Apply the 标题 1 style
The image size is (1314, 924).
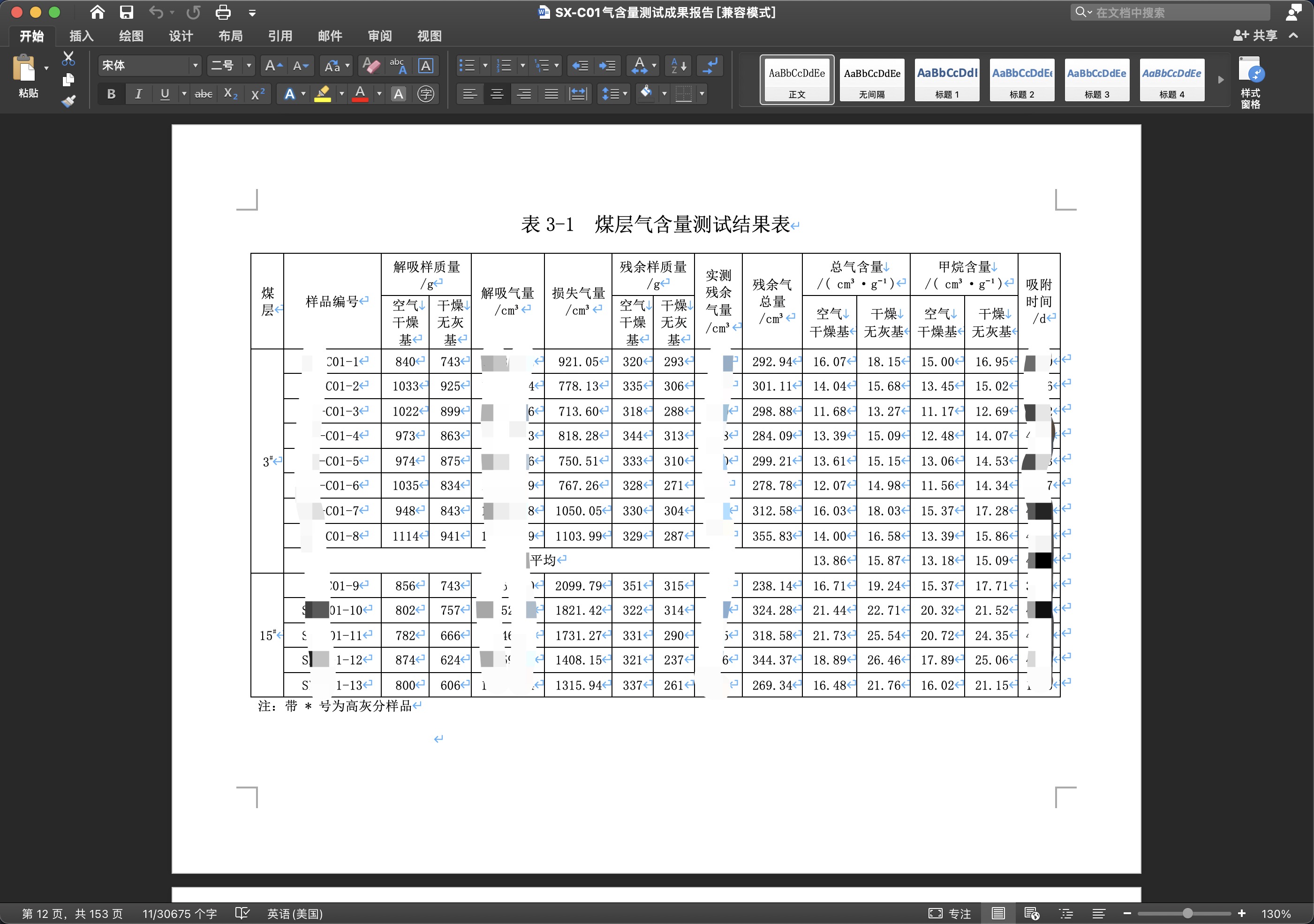(x=947, y=80)
